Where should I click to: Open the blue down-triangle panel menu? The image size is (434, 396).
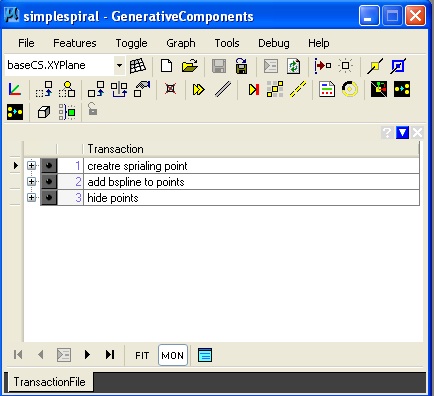tap(402, 133)
